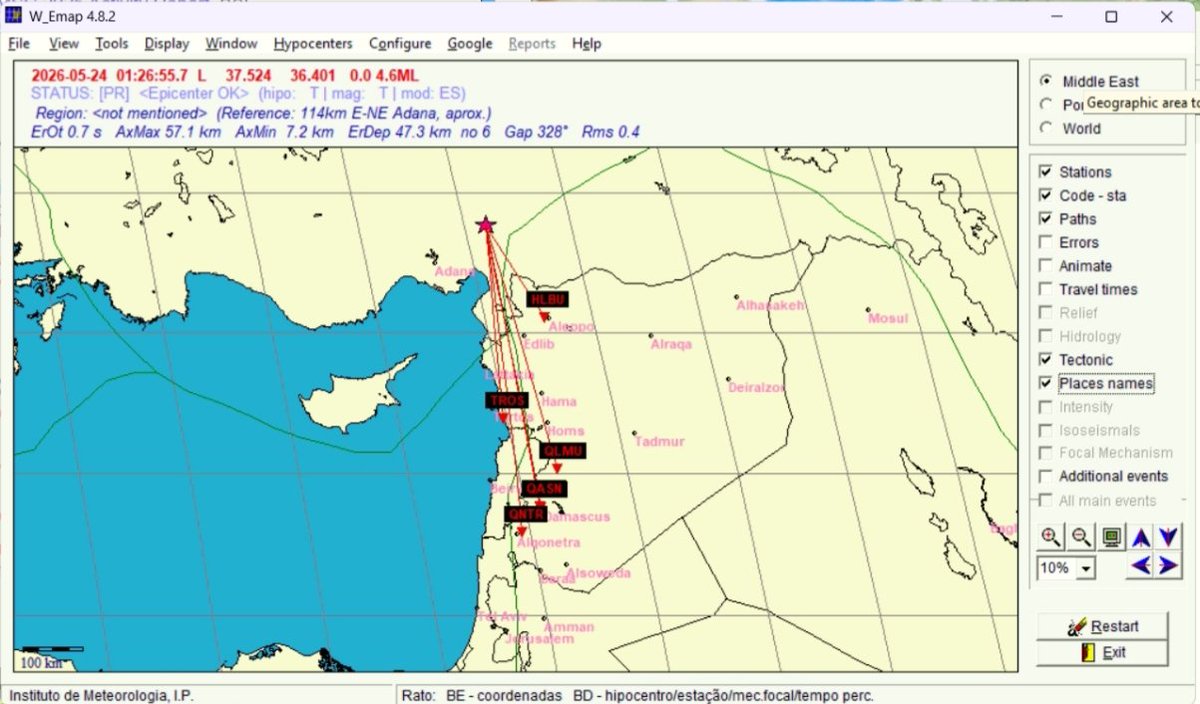Minimize the W_Emap window
Image resolution: width=1200 pixels, height=704 pixels.
pyautogui.click(x=1057, y=16)
